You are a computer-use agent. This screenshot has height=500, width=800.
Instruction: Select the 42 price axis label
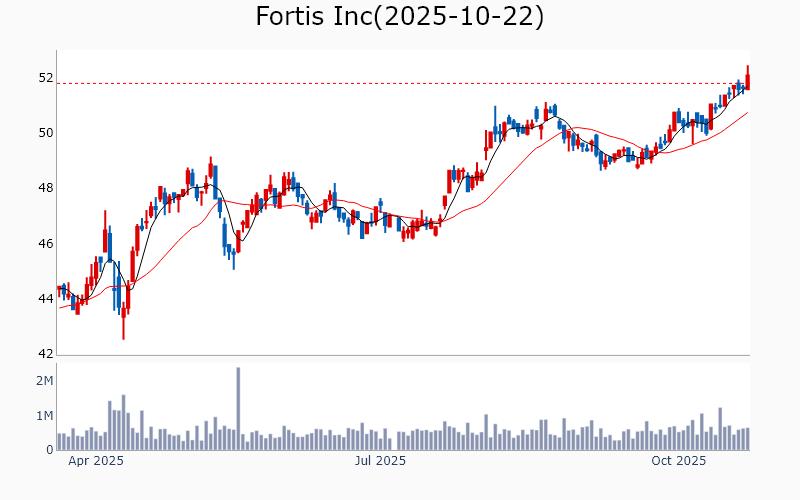pos(46,354)
